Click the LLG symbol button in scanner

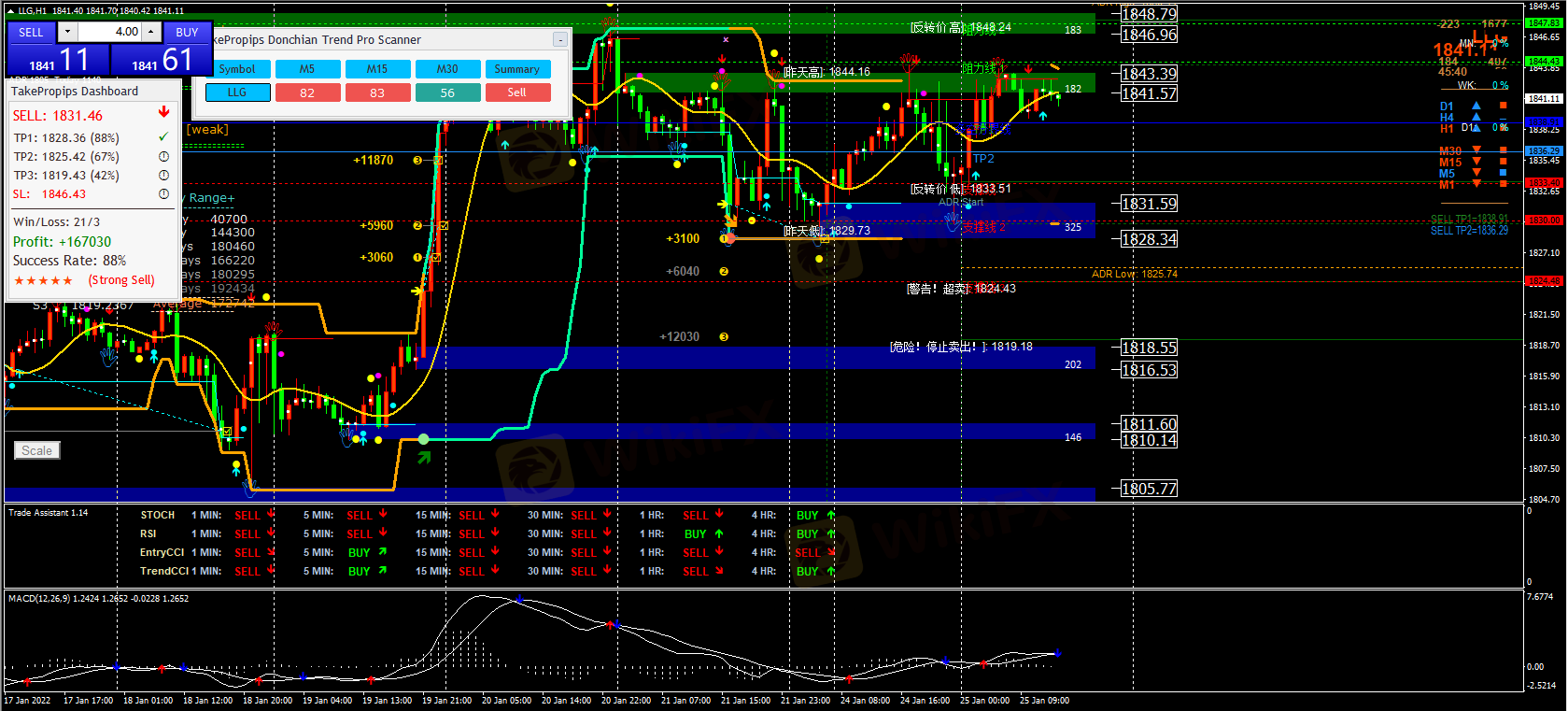pos(237,92)
